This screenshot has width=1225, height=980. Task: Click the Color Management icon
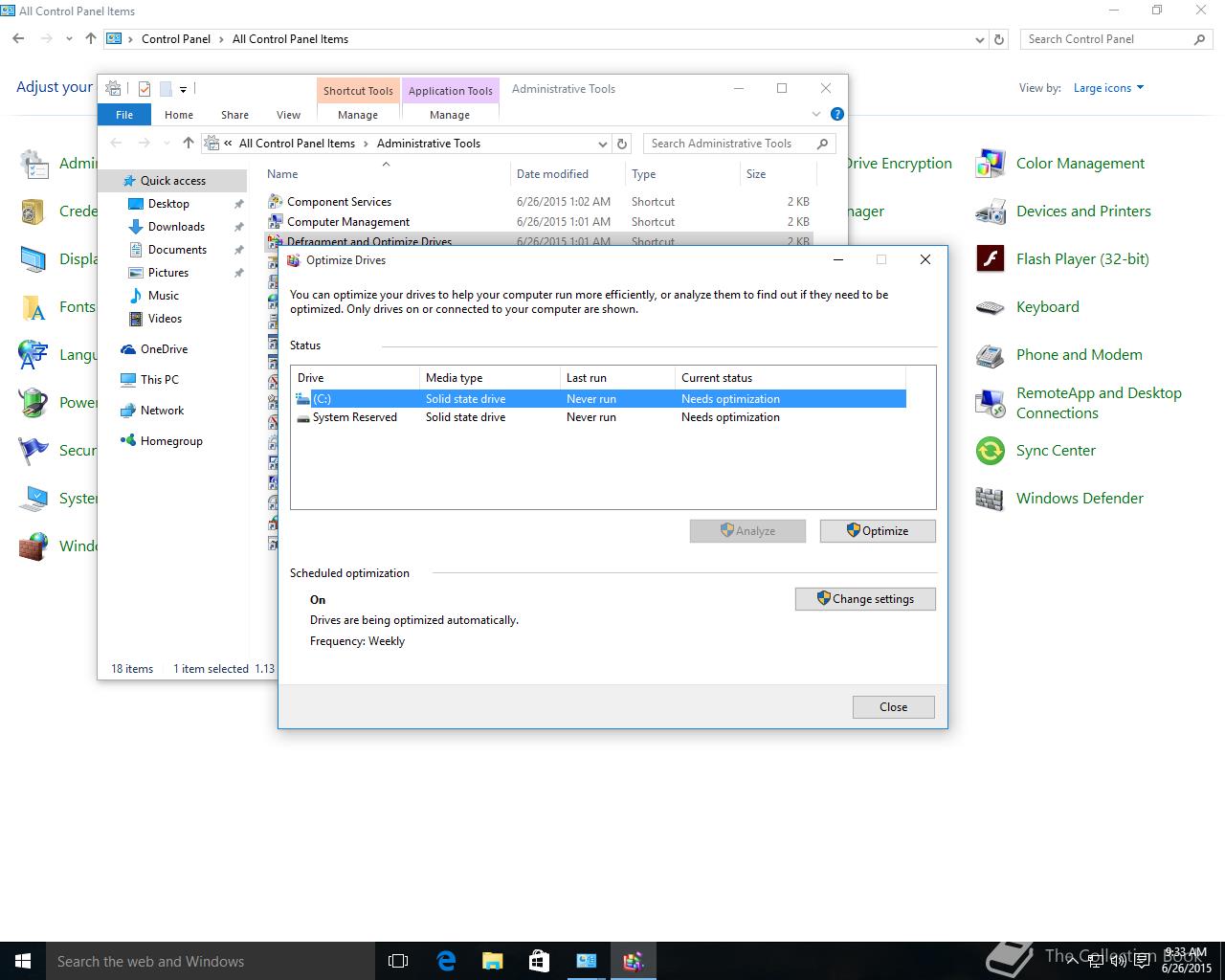pyautogui.click(x=990, y=164)
